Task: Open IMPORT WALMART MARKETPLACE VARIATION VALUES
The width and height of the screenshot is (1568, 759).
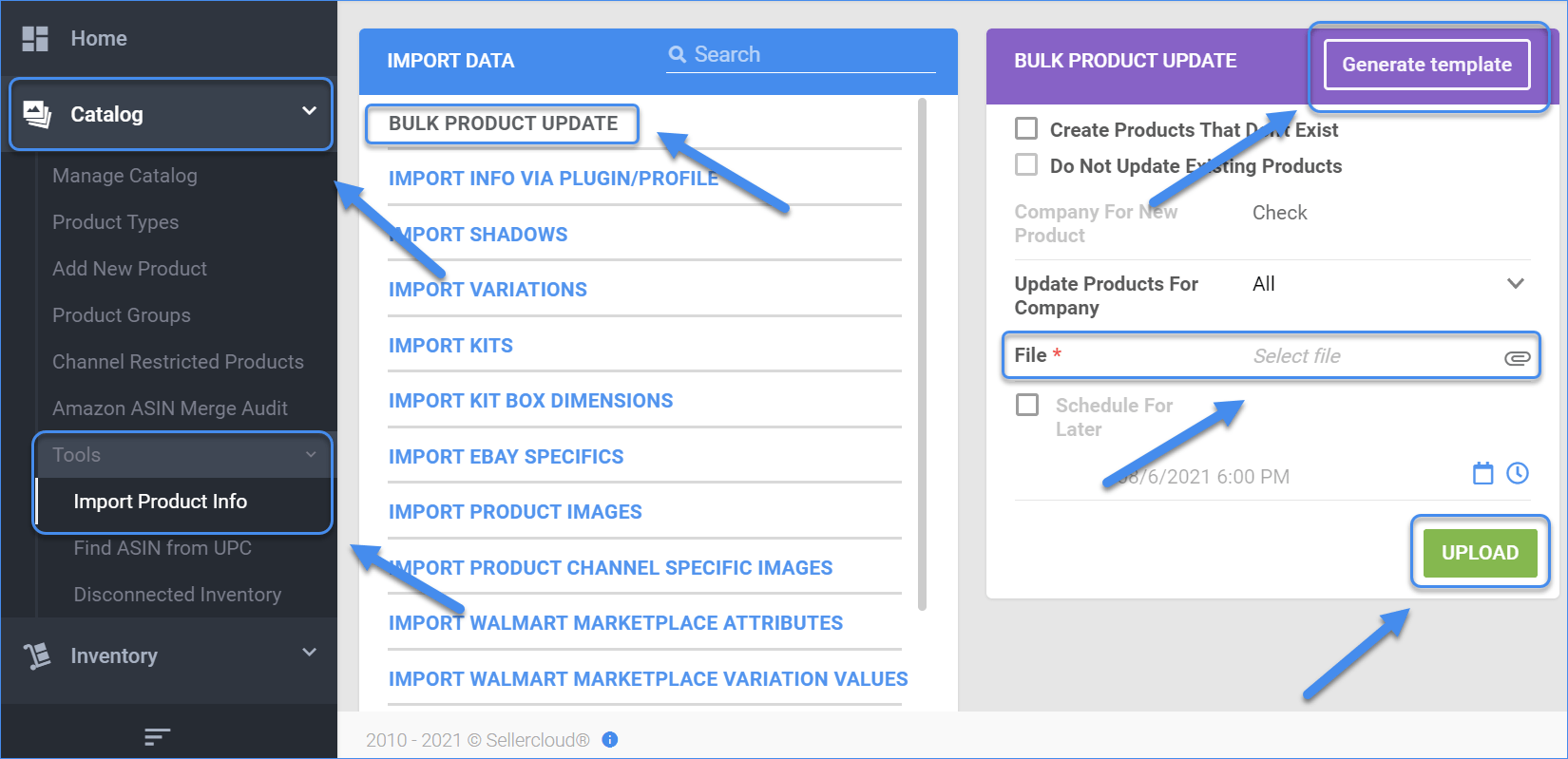Action: click(648, 679)
